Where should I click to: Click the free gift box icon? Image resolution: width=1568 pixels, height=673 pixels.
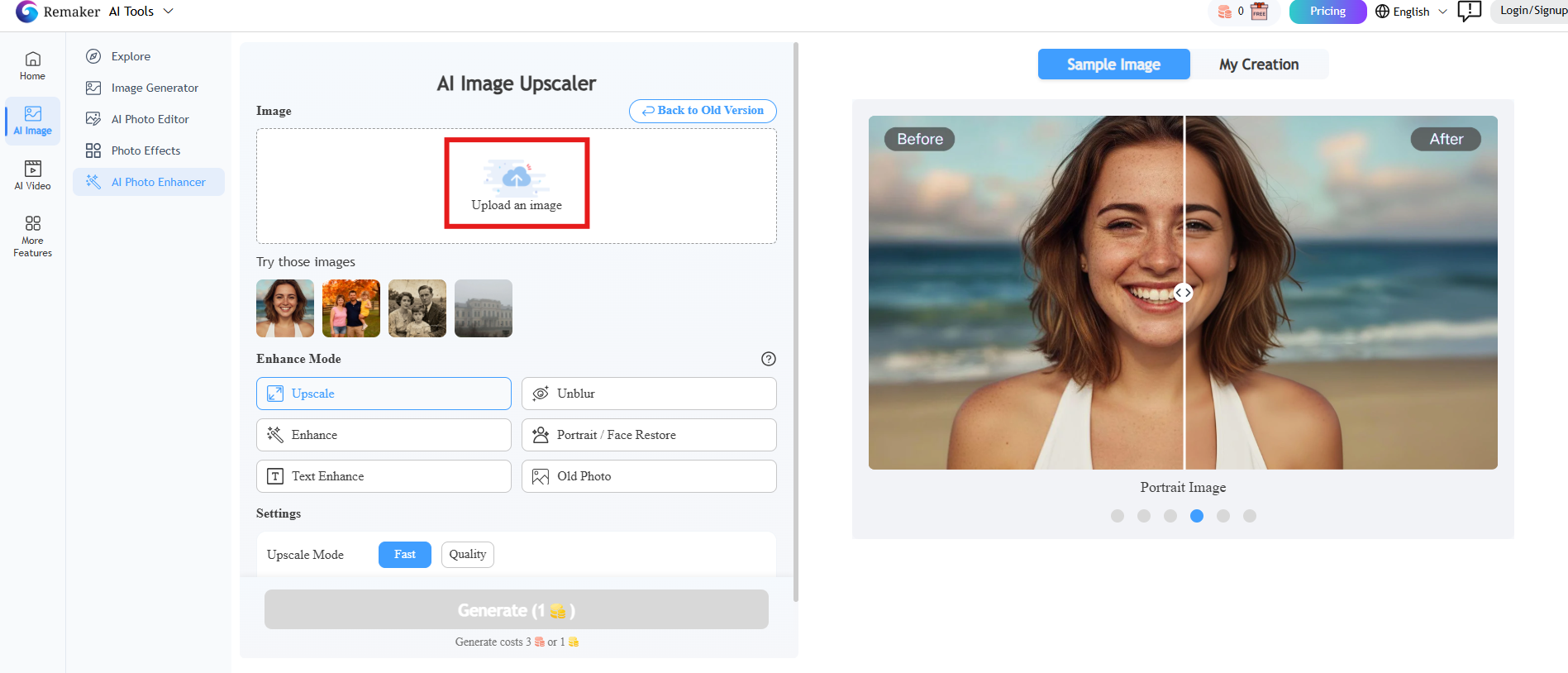[x=1259, y=12]
